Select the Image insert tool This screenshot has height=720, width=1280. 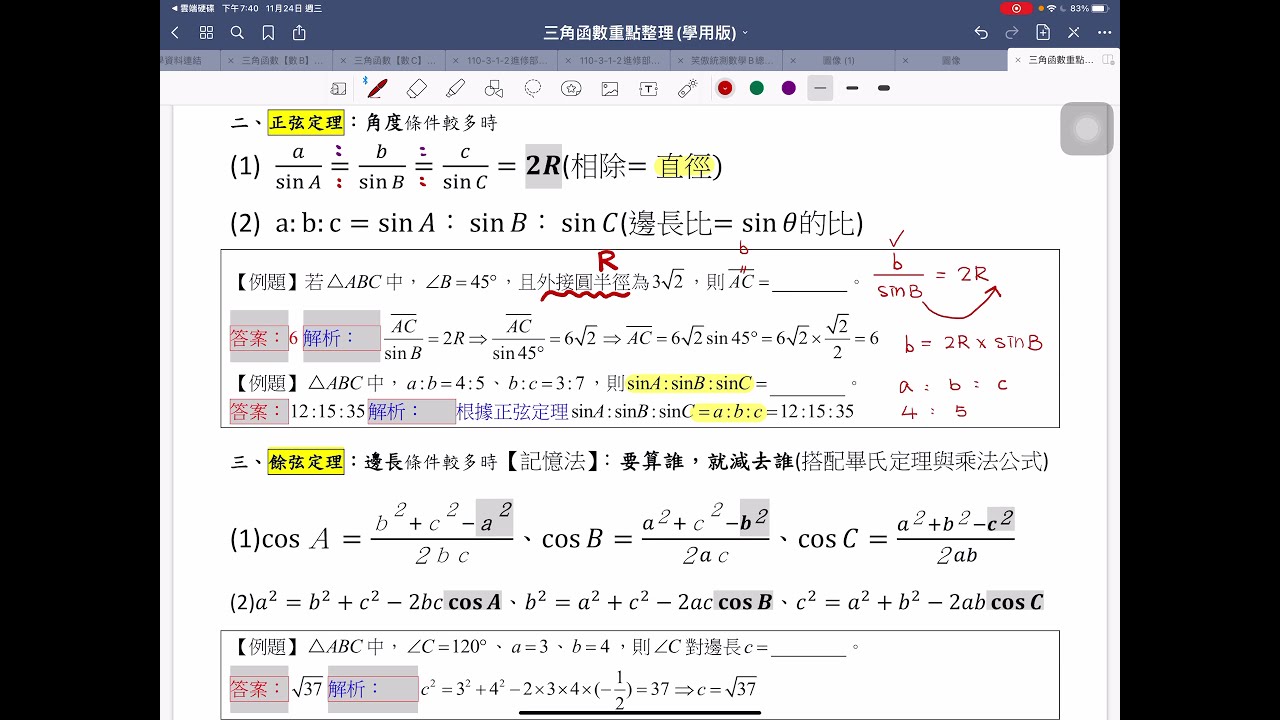610,88
